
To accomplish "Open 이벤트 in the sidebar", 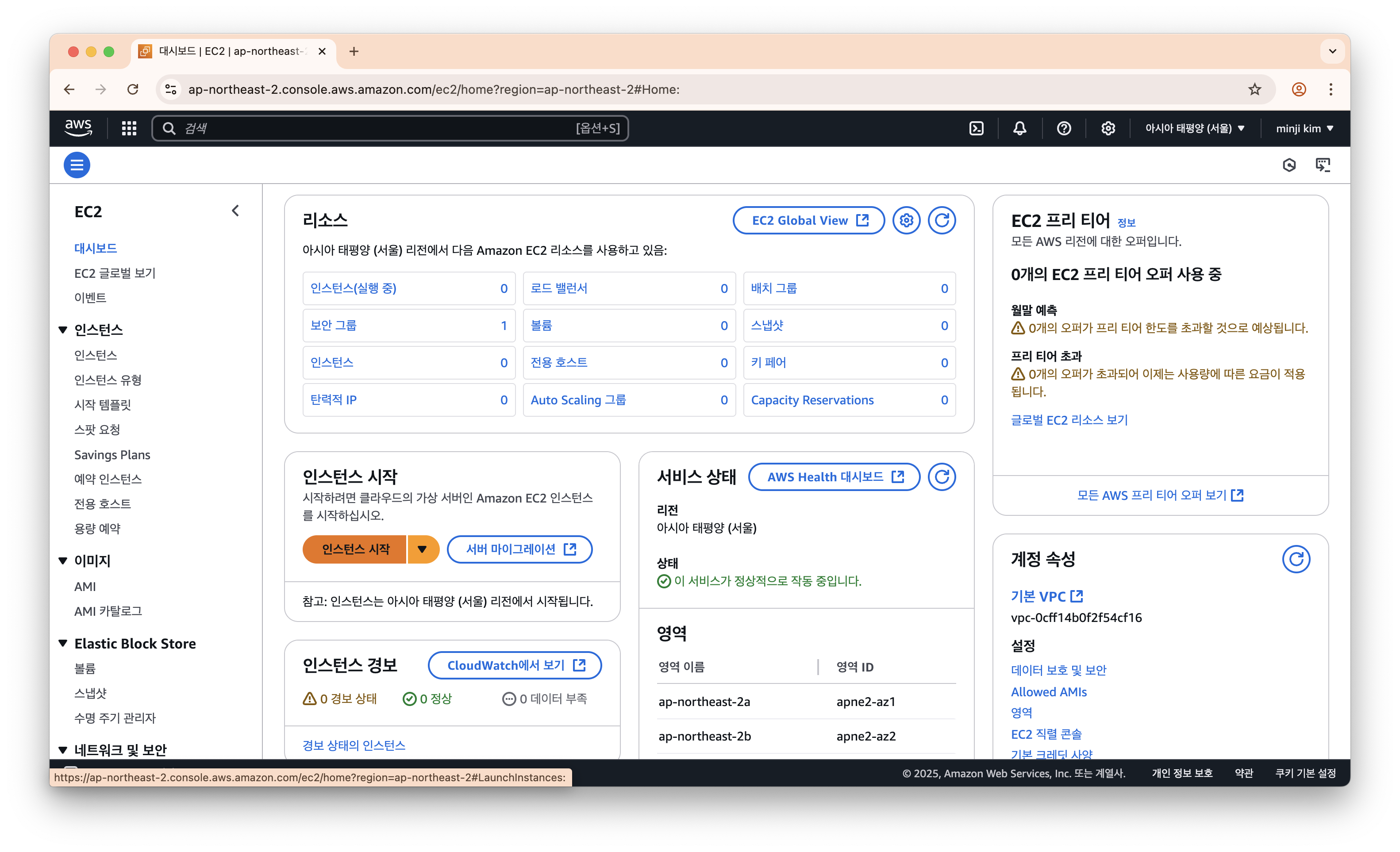I will 90,298.
